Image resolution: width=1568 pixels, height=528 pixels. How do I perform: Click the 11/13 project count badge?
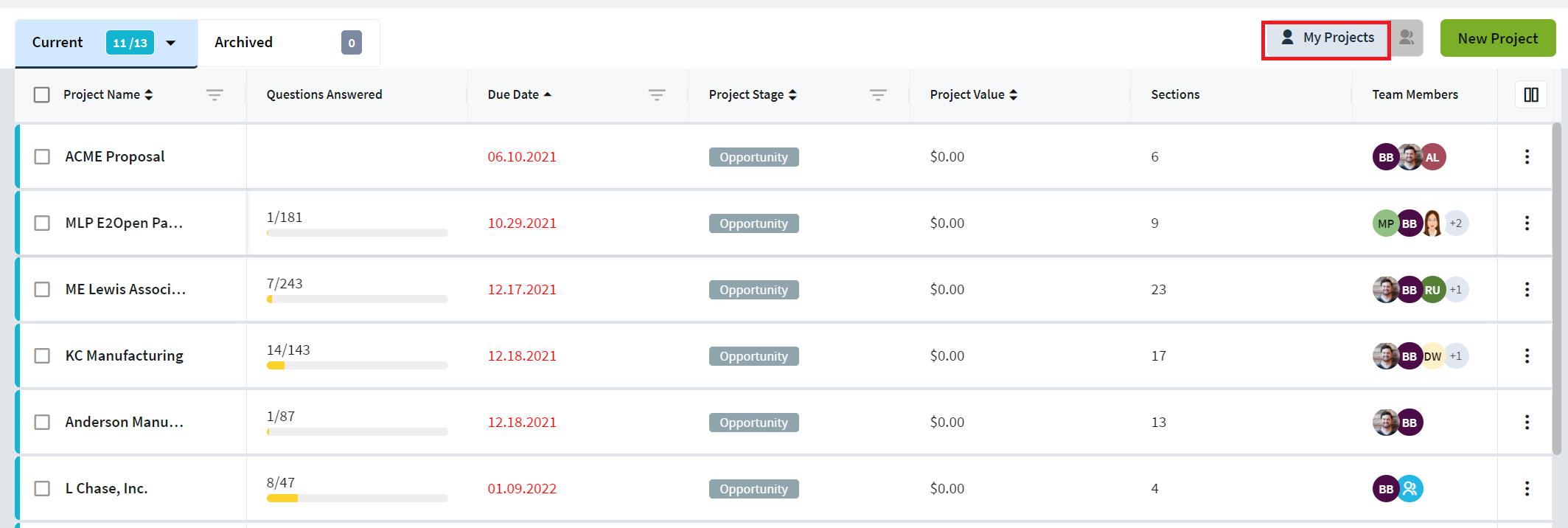coord(130,43)
